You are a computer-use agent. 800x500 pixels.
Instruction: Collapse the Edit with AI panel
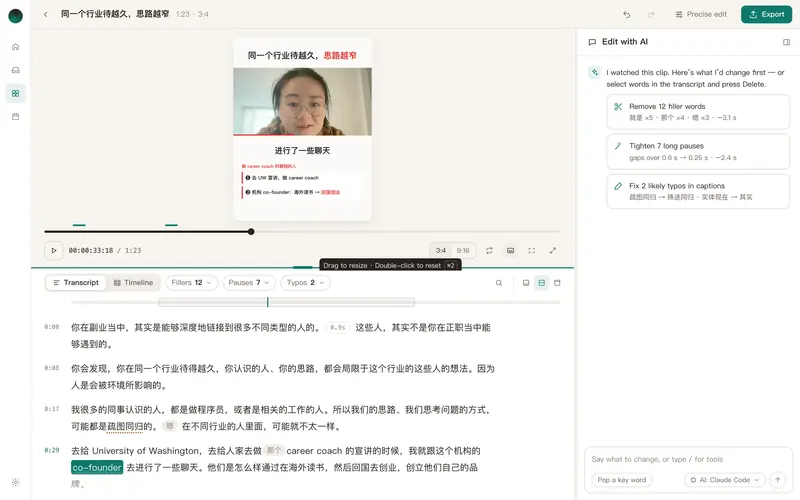(786, 42)
